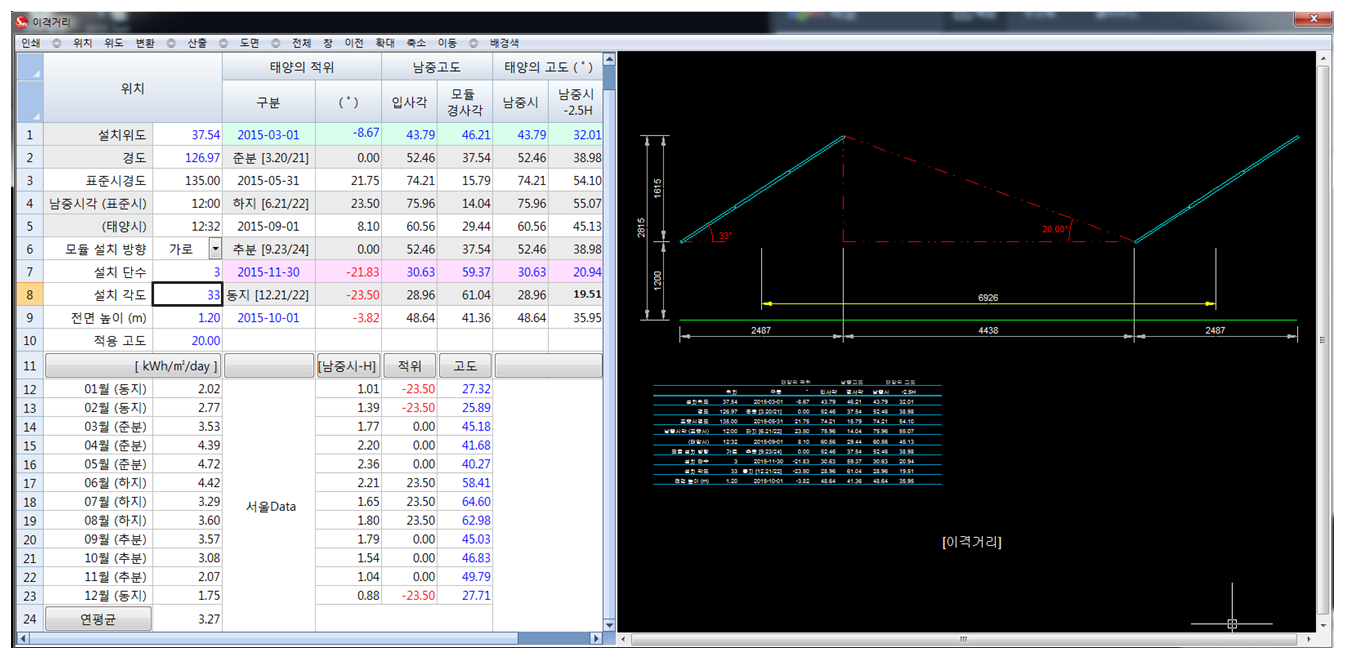The image size is (1347, 662).
Task: Click row header number 8
Action: [30, 295]
